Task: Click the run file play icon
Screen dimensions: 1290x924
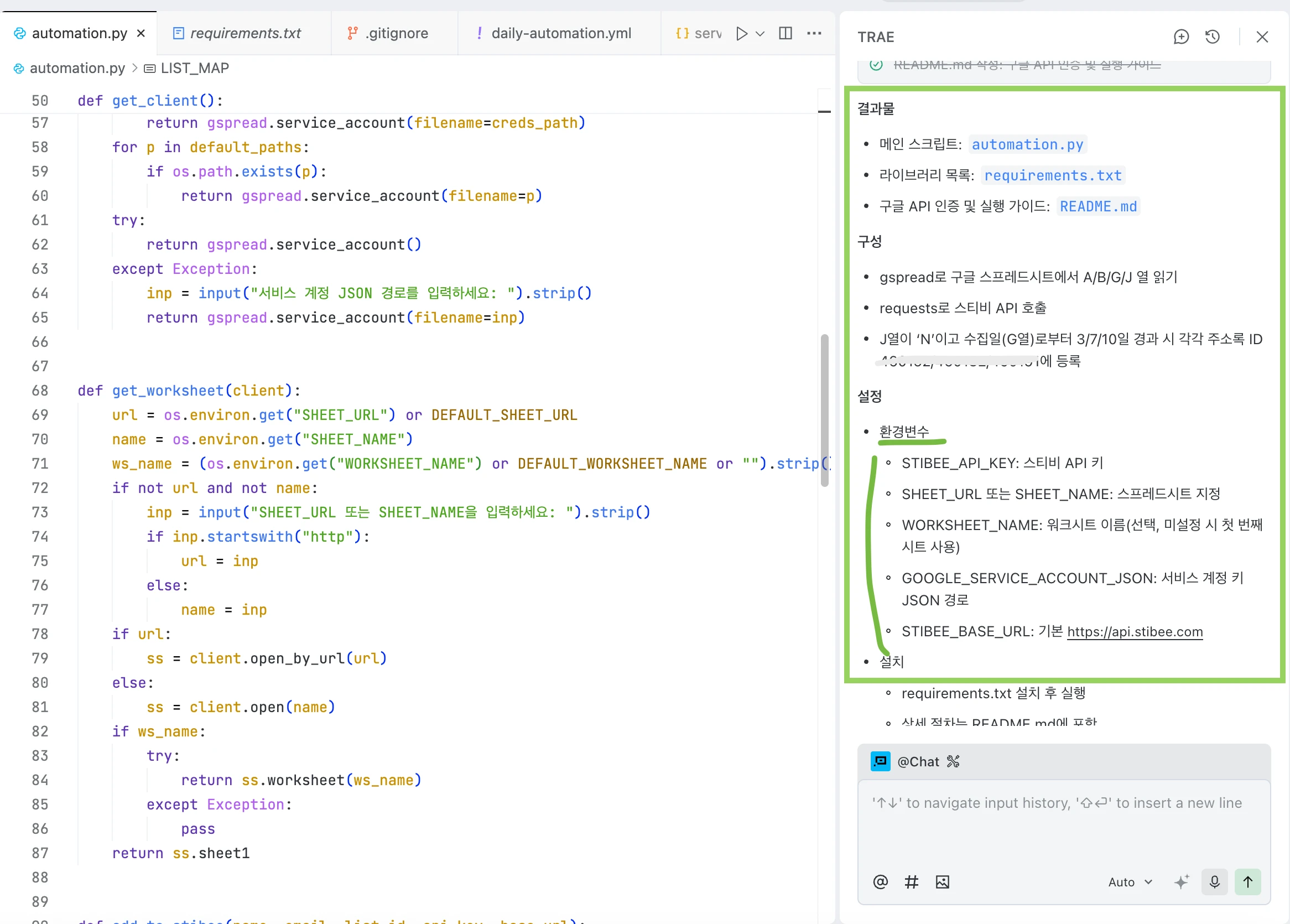Action: (x=741, y=34)
